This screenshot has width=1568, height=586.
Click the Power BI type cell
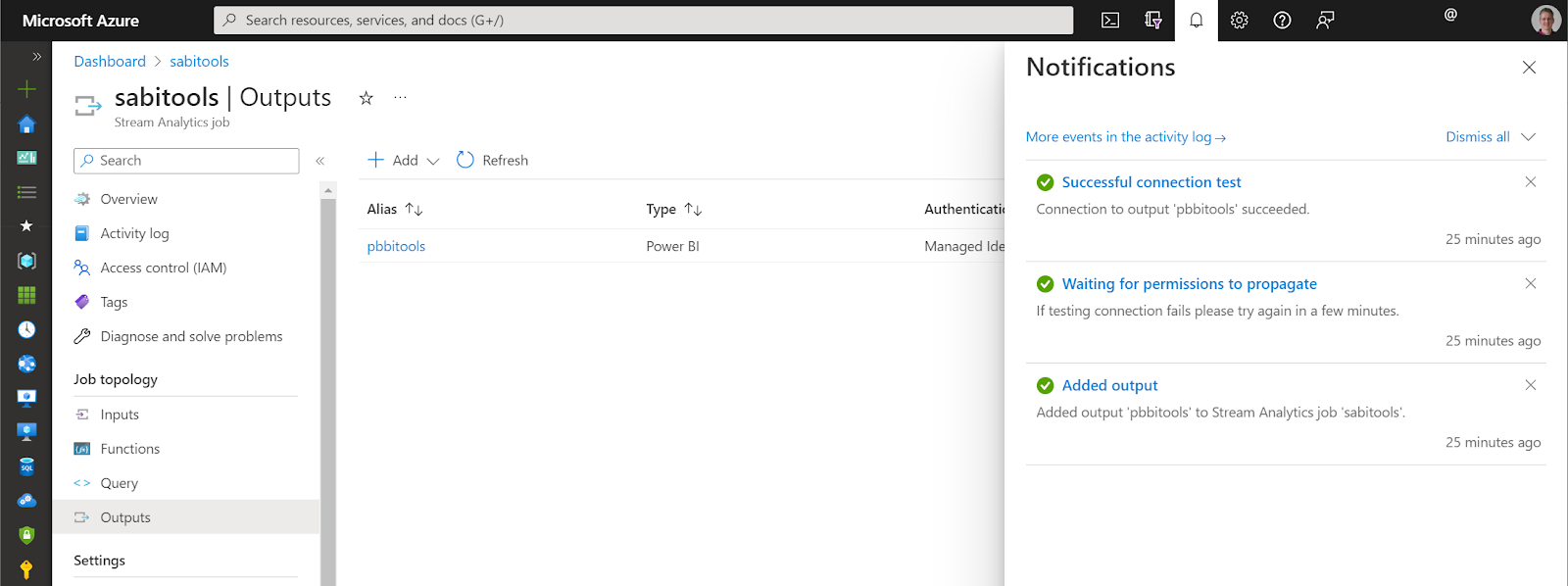pyautogui.click(x=672, y=246)
